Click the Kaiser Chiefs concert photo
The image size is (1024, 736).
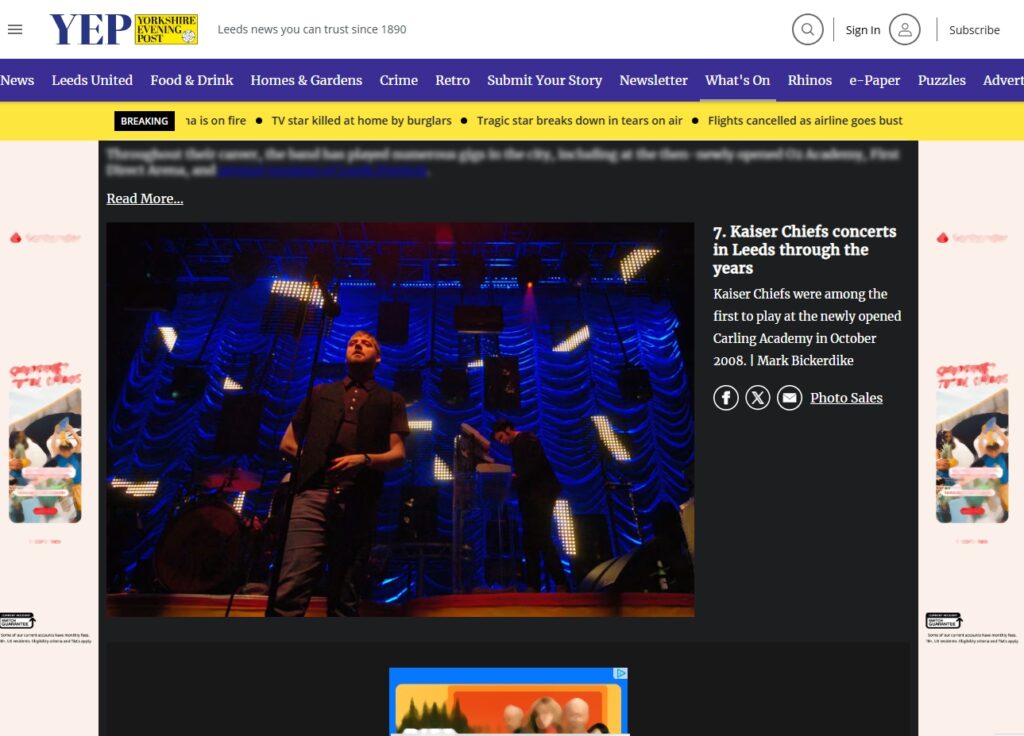pos(400,419)
